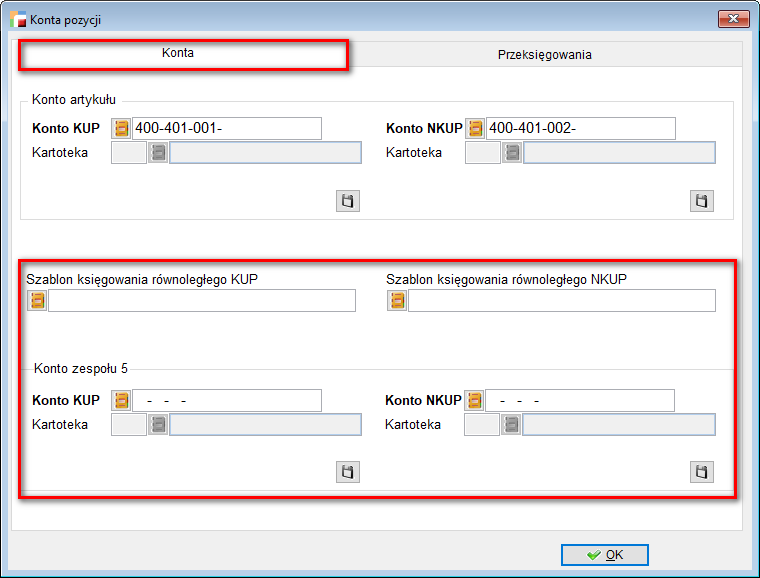The height and width of the screenshot is (578, 760).
Task: Open account lookup for article Konto NKUP
Action: pos(475,128)
